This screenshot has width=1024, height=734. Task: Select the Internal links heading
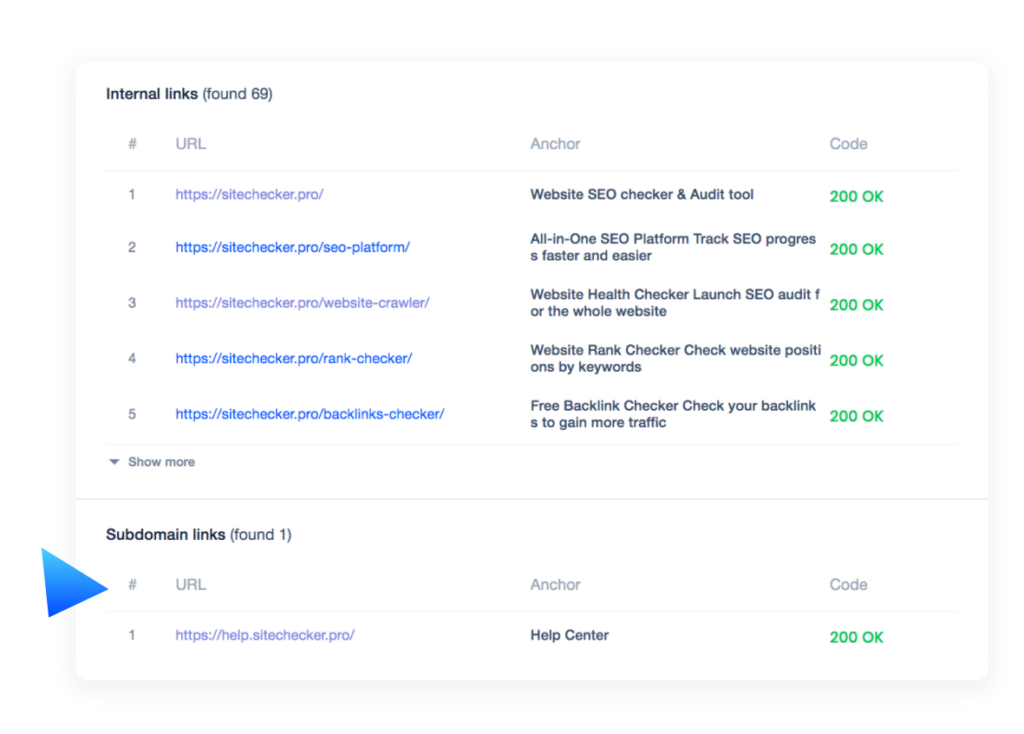(152, 94)
